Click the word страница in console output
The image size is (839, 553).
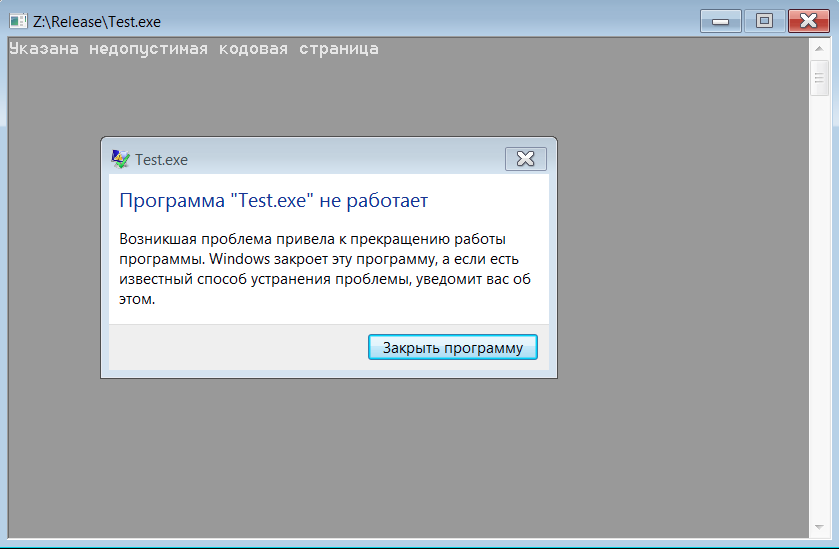point(339,49)
